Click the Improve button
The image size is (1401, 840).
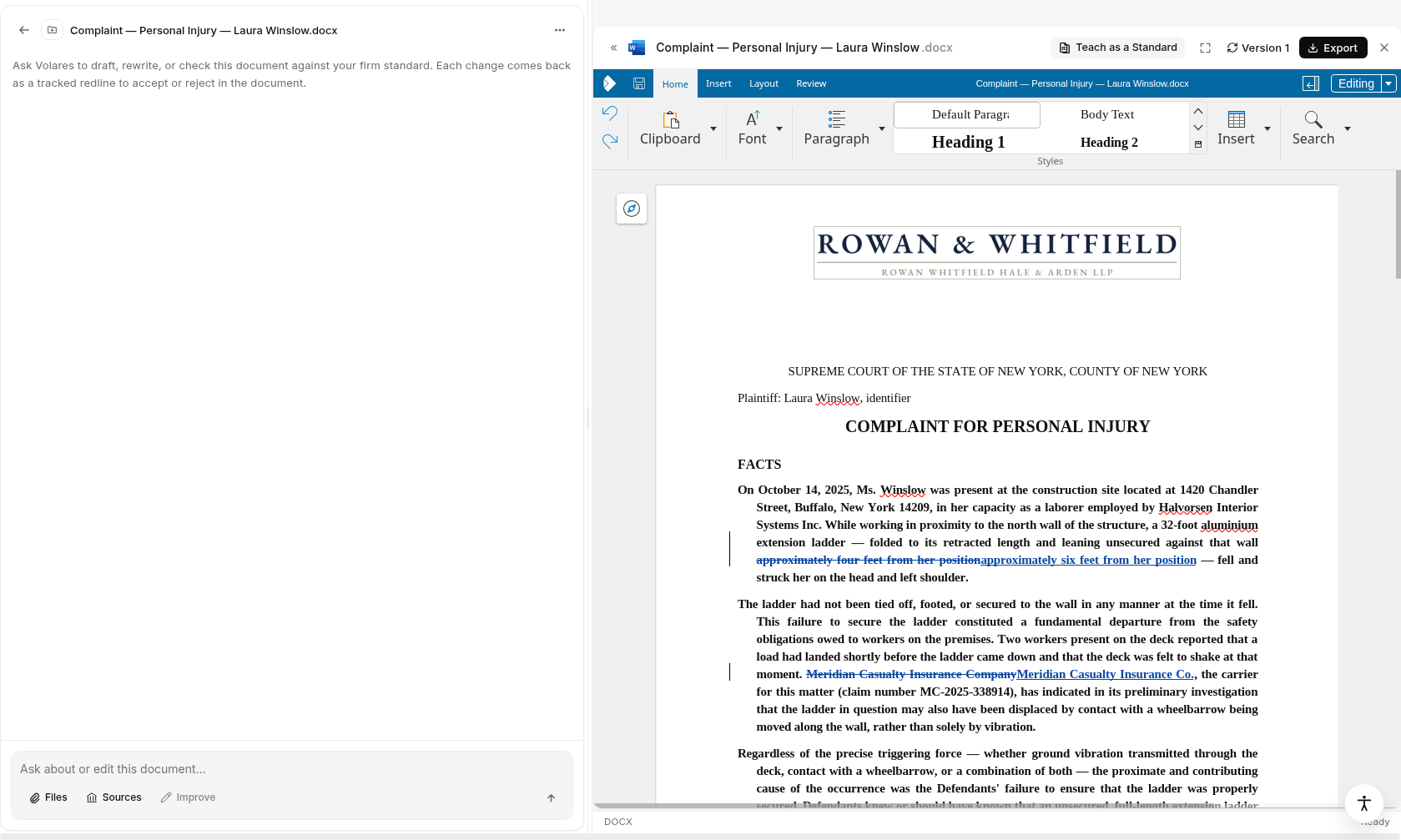click(x=188, y=797)
